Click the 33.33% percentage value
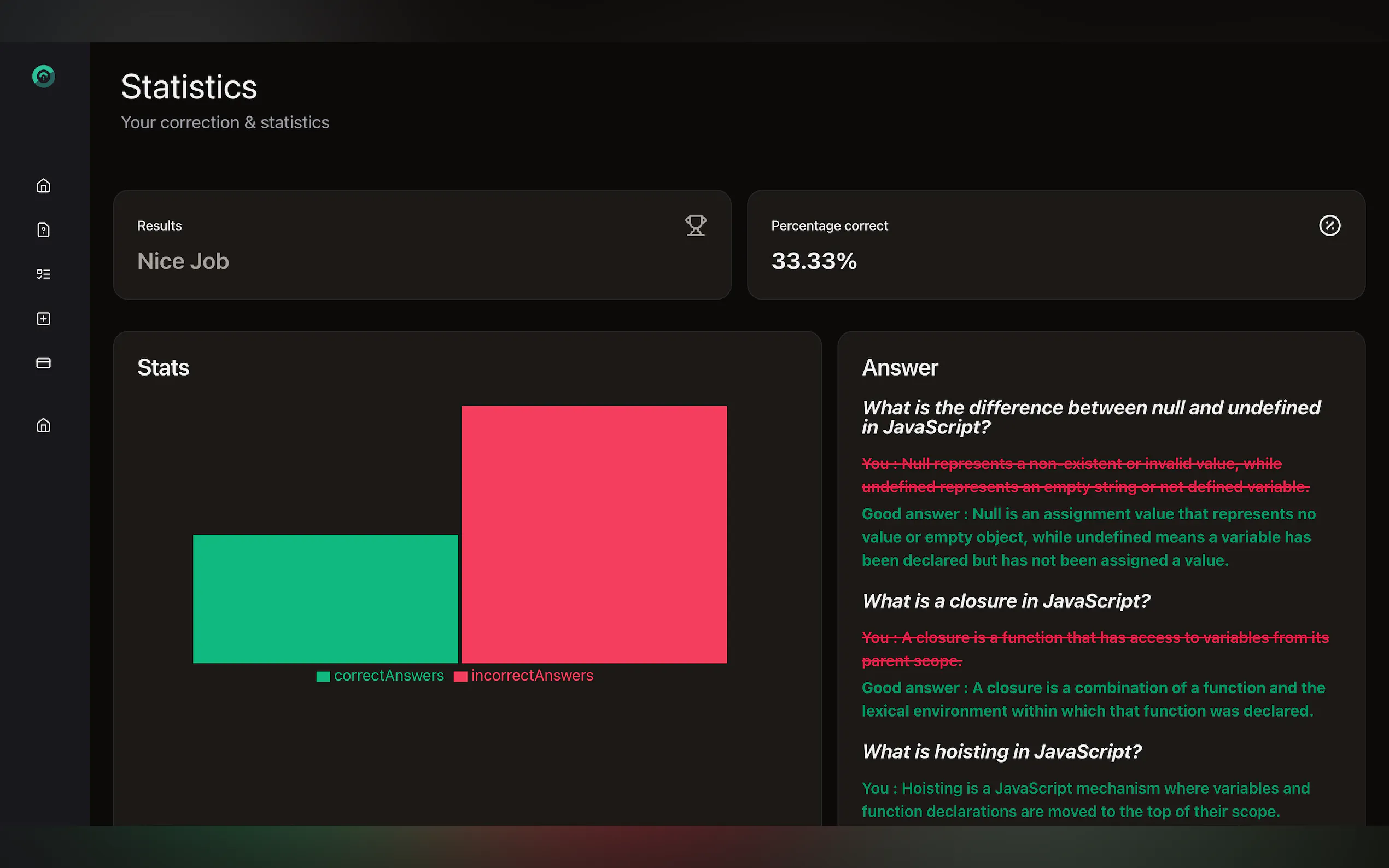 click(814, 261)
